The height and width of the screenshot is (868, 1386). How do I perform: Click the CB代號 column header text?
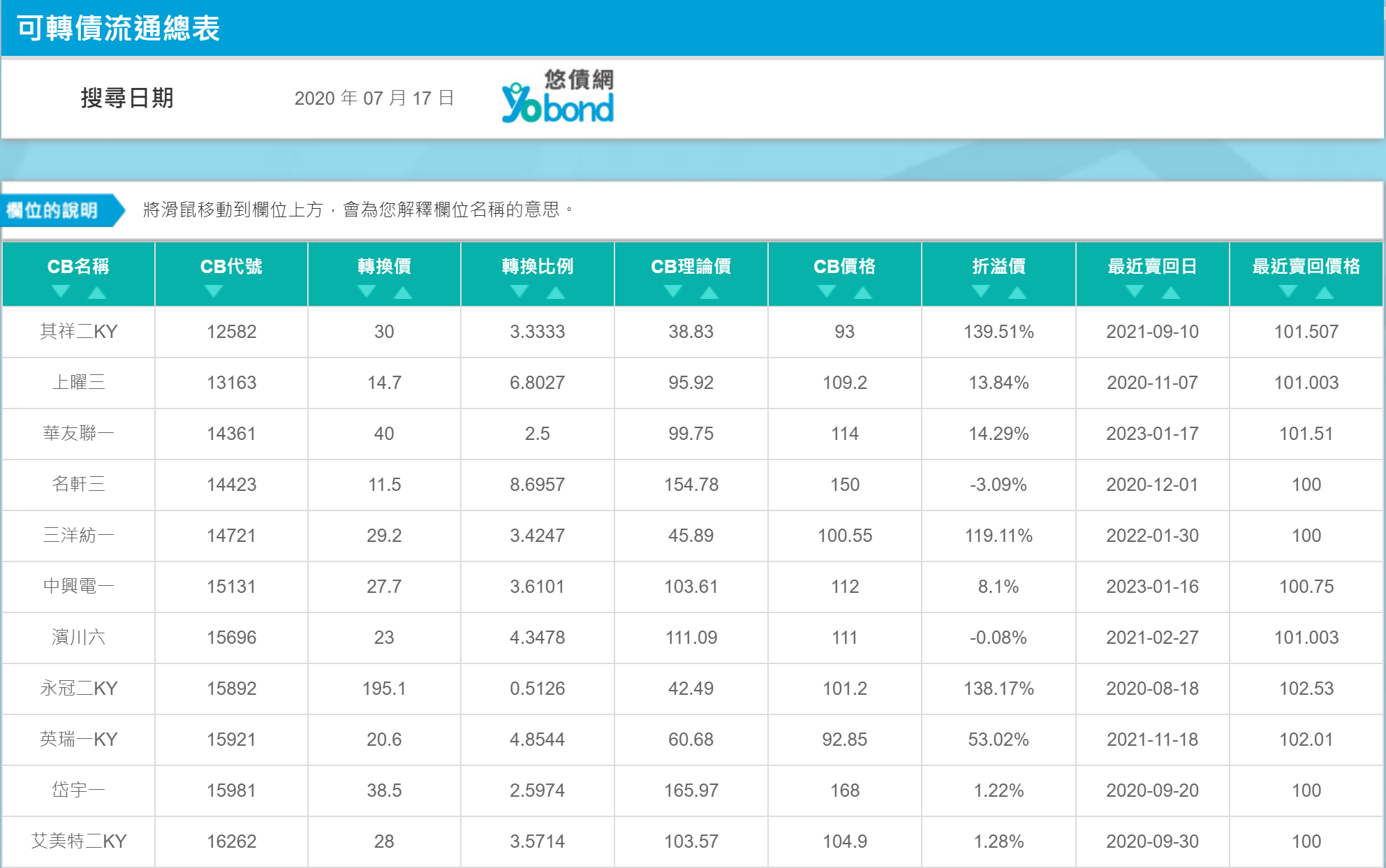[231, 266]
